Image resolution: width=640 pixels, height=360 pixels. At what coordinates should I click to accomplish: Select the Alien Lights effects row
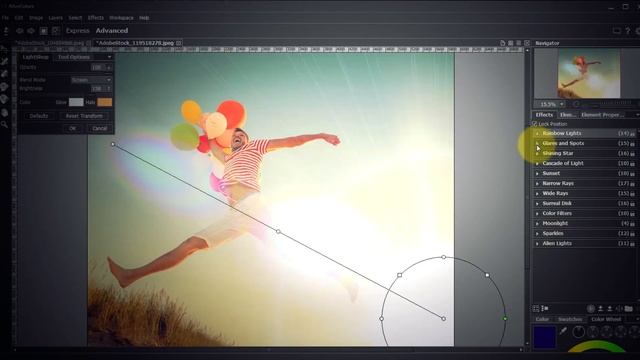point(585,243)
